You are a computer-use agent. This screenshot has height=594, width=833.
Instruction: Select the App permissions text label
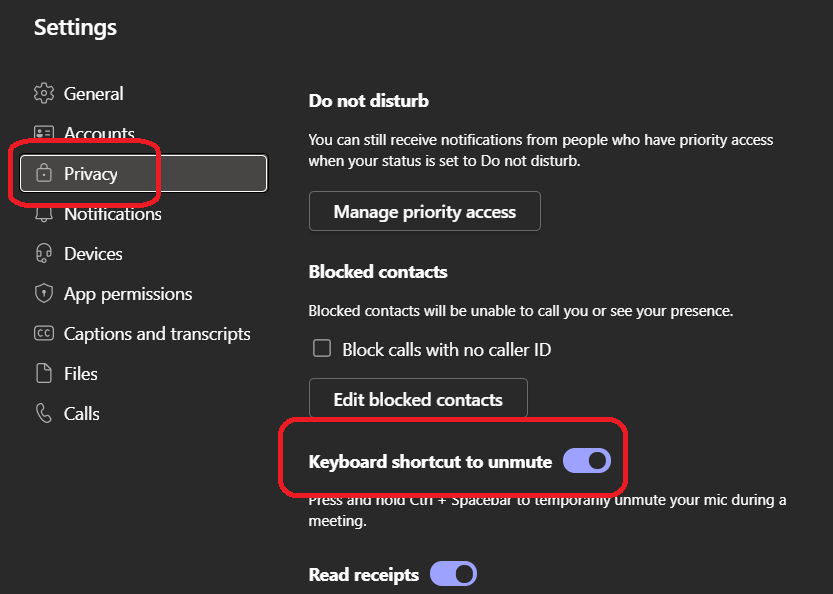(x=128, y=294)
